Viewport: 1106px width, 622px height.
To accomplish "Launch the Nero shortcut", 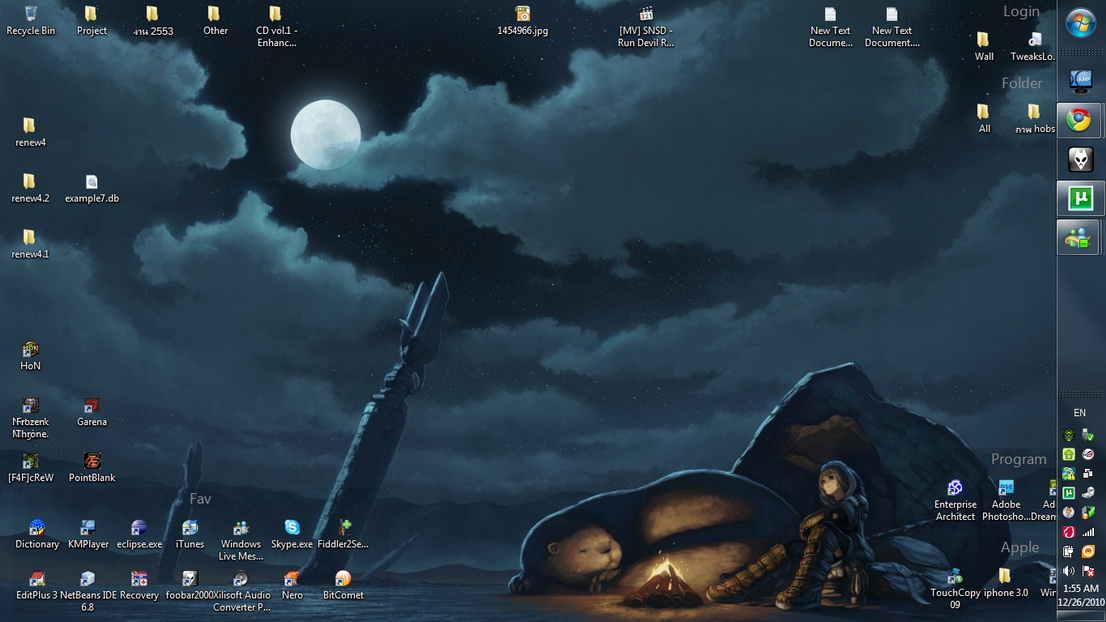I will [291, 585].
